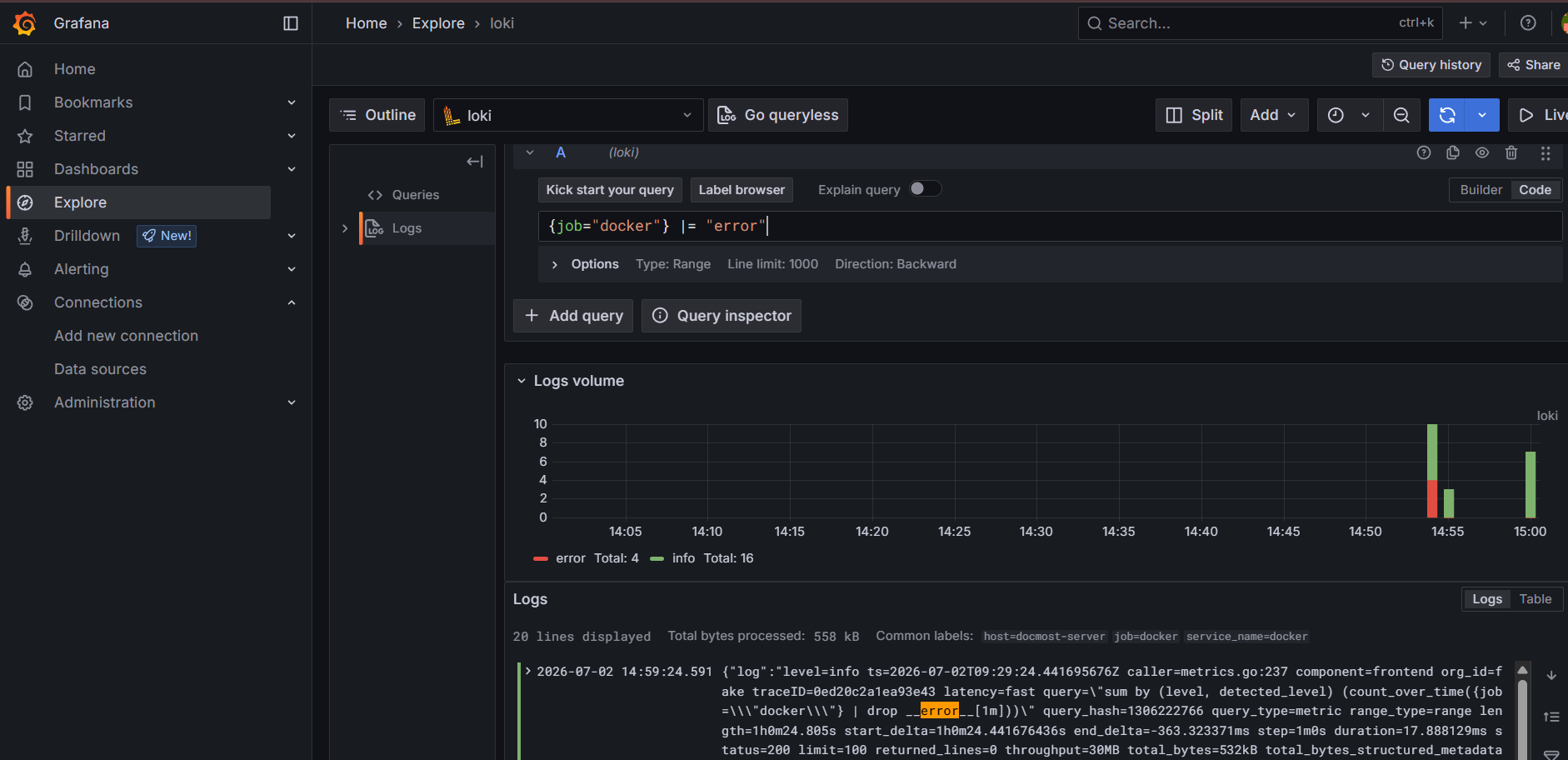Split the Explore pane
Viewport: 1568px width, 760px height.
tap(1194, 115)
